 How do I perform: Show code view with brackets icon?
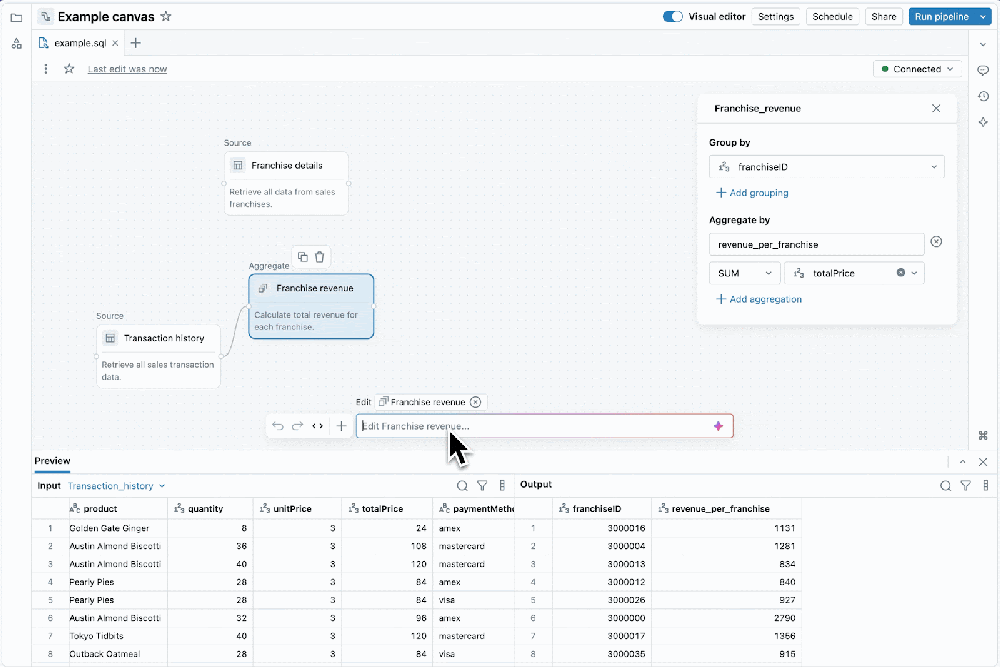pyautogui.click(x=317, y=426)
